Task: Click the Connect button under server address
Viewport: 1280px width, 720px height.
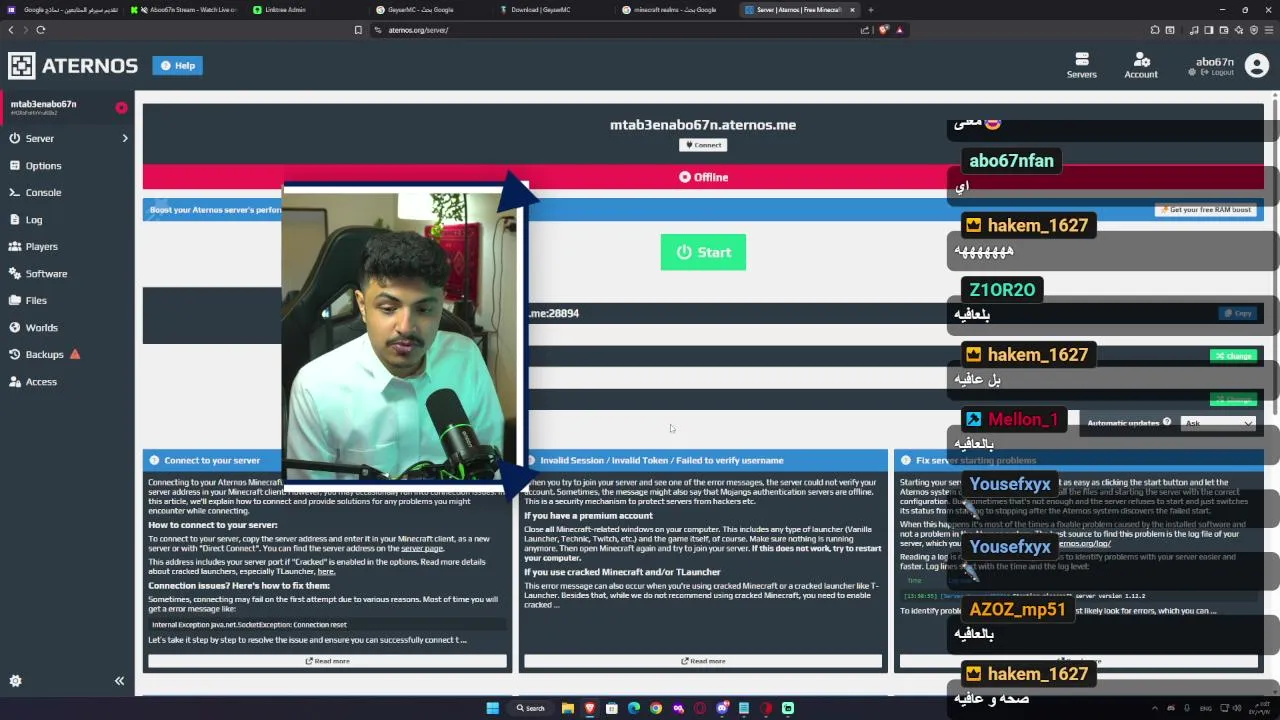Action: (x=703, y=145)
